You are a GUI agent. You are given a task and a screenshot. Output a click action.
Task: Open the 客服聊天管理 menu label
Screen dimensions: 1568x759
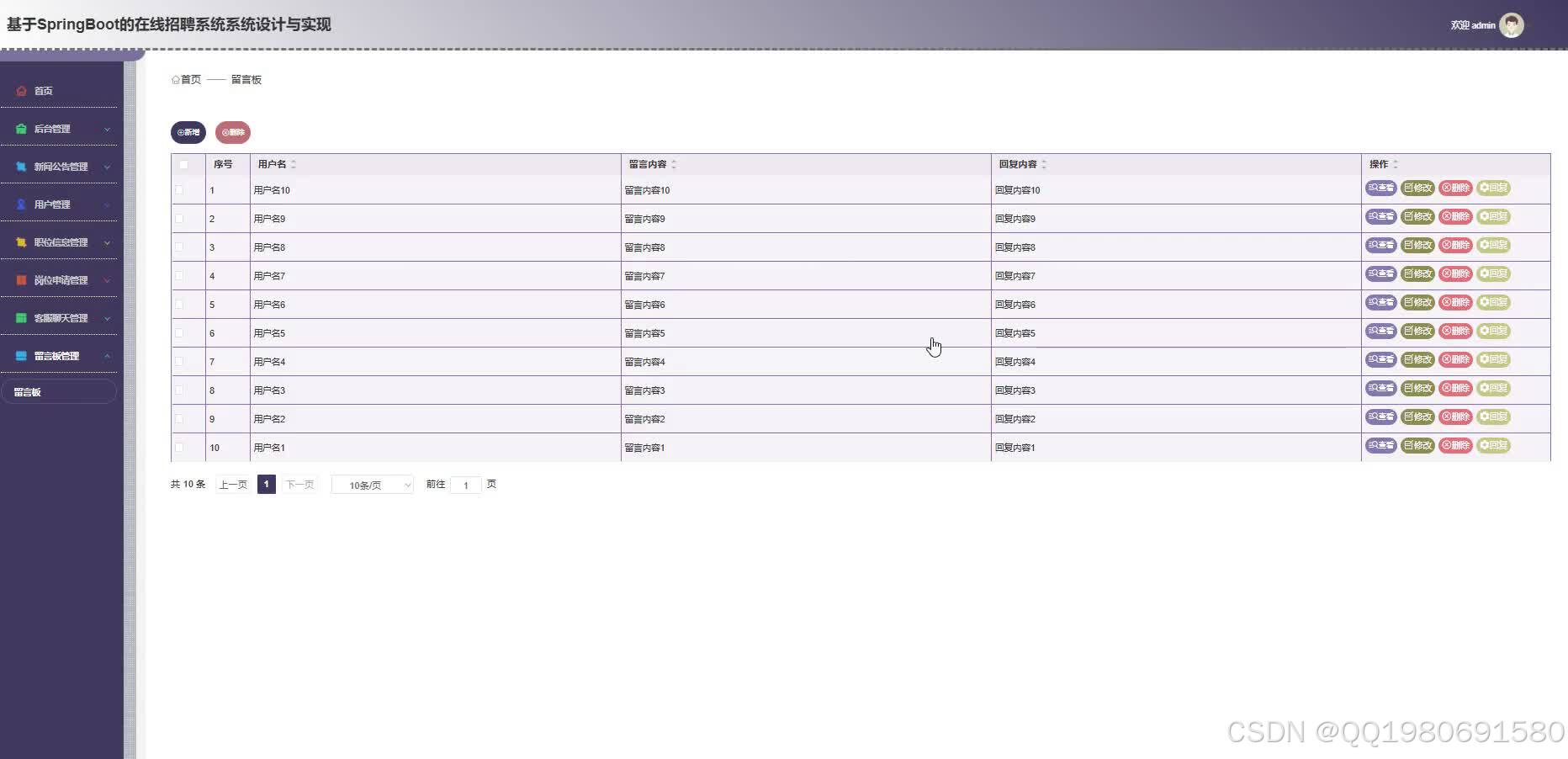tap(61, 318)
